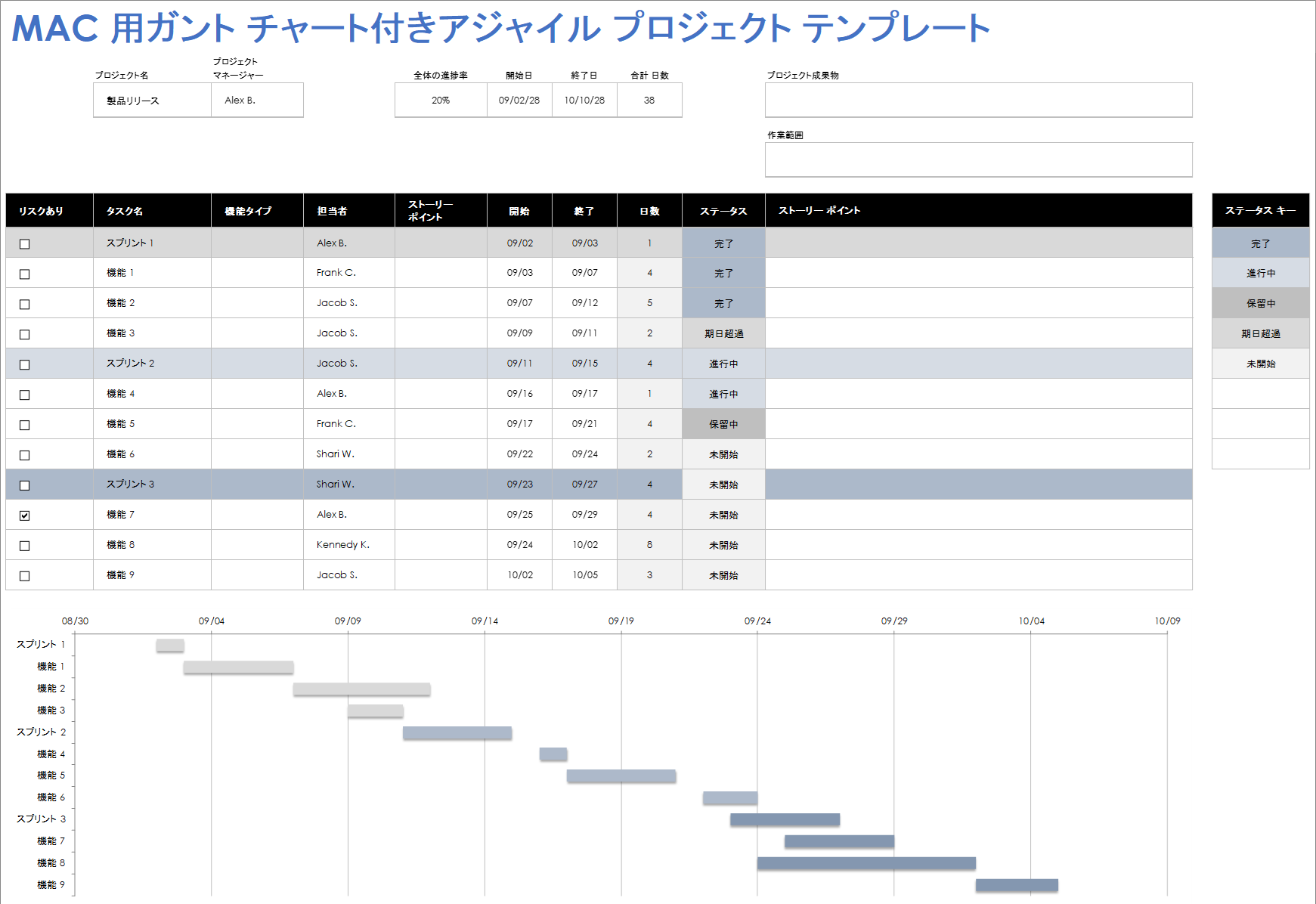The width and height of the screenshot is (1316, 904).
Task: Select assignee Kennedy K. cell
Action: (x=349, y=544)
